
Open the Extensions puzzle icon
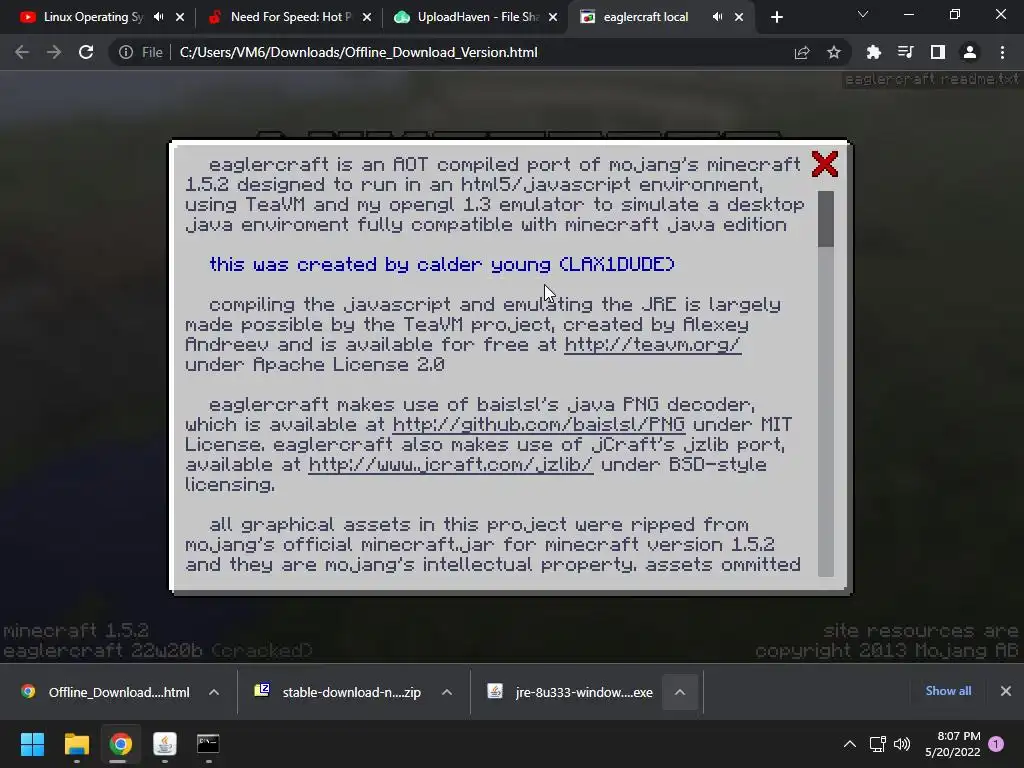coord(874,52)
